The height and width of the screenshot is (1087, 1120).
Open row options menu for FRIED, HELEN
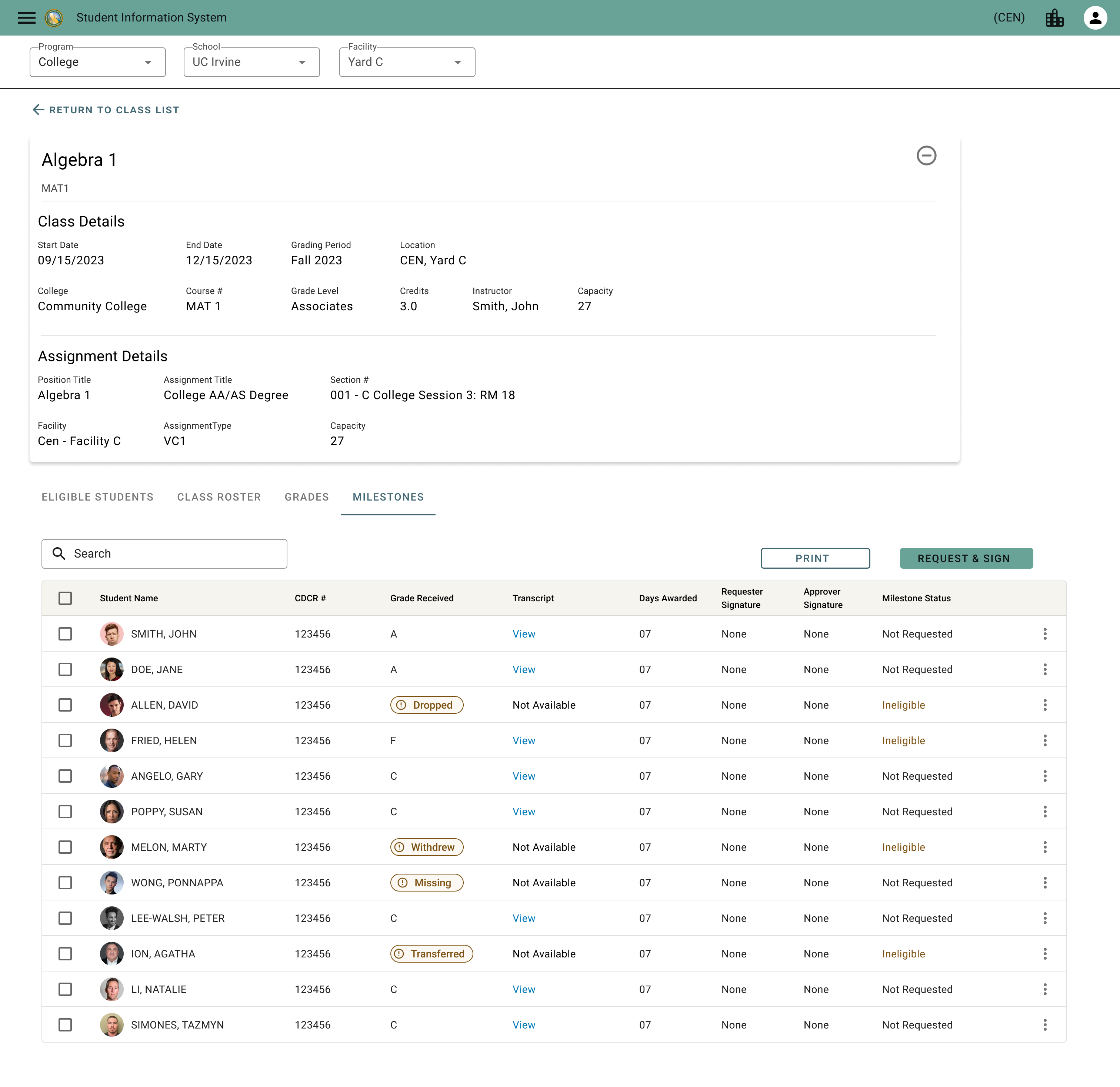click(x=1044, y=740)
